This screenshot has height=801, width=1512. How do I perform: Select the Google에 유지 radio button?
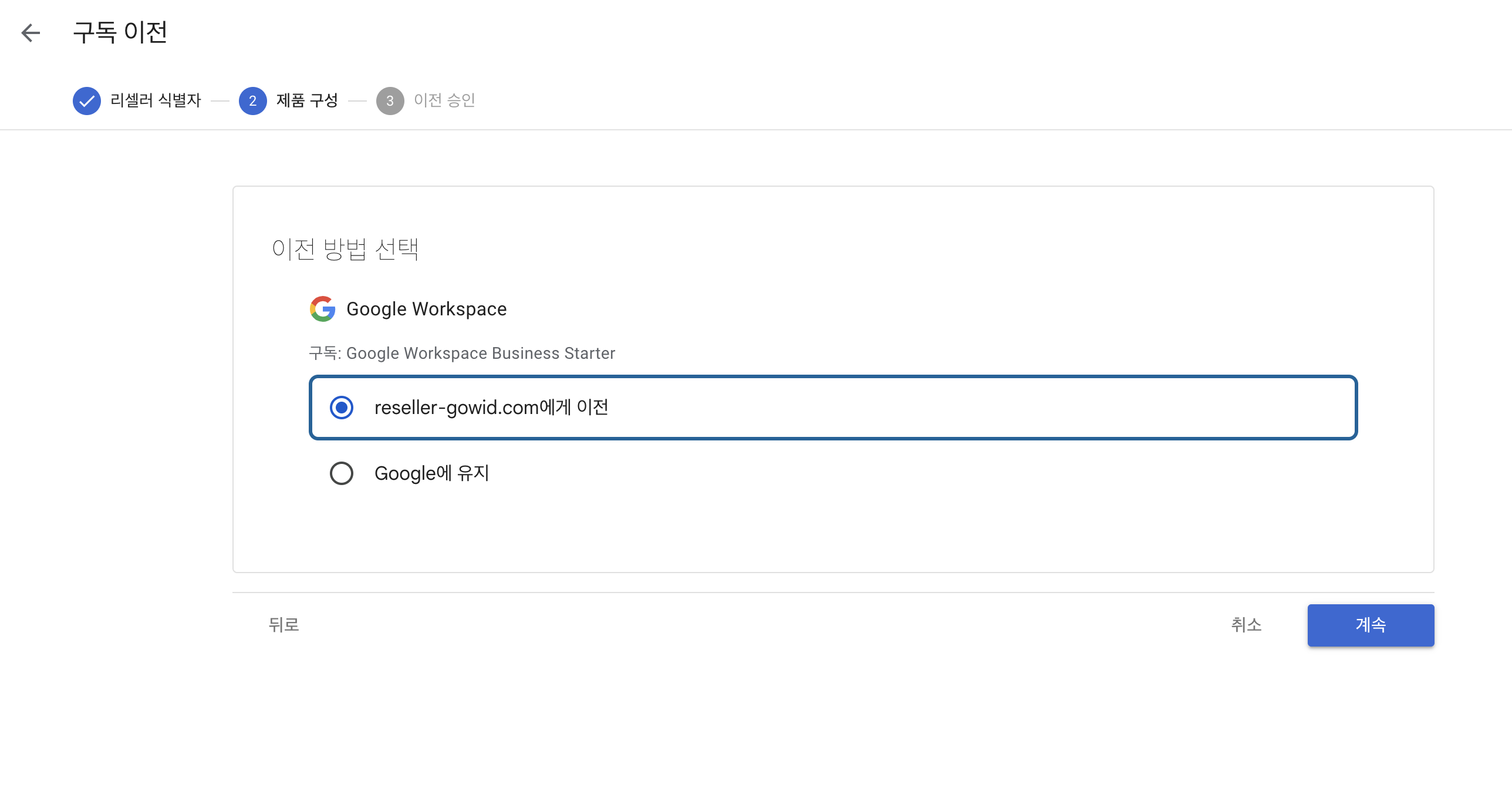click(342, 473)
